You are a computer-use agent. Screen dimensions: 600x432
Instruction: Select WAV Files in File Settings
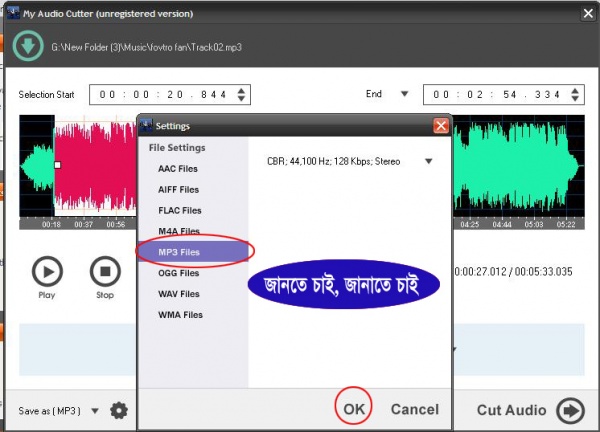(179, 294)
